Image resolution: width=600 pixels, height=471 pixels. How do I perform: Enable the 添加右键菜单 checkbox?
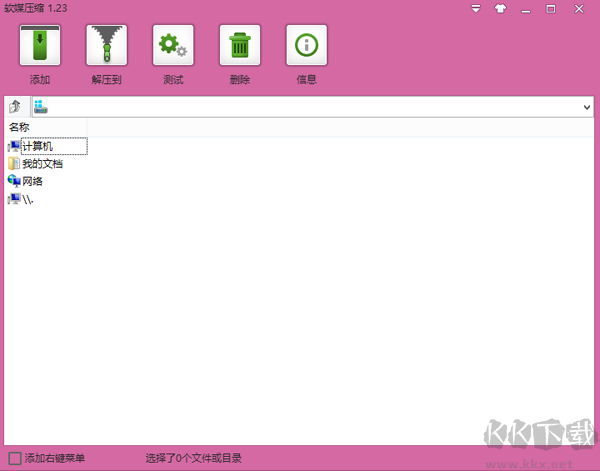(15, 458)
